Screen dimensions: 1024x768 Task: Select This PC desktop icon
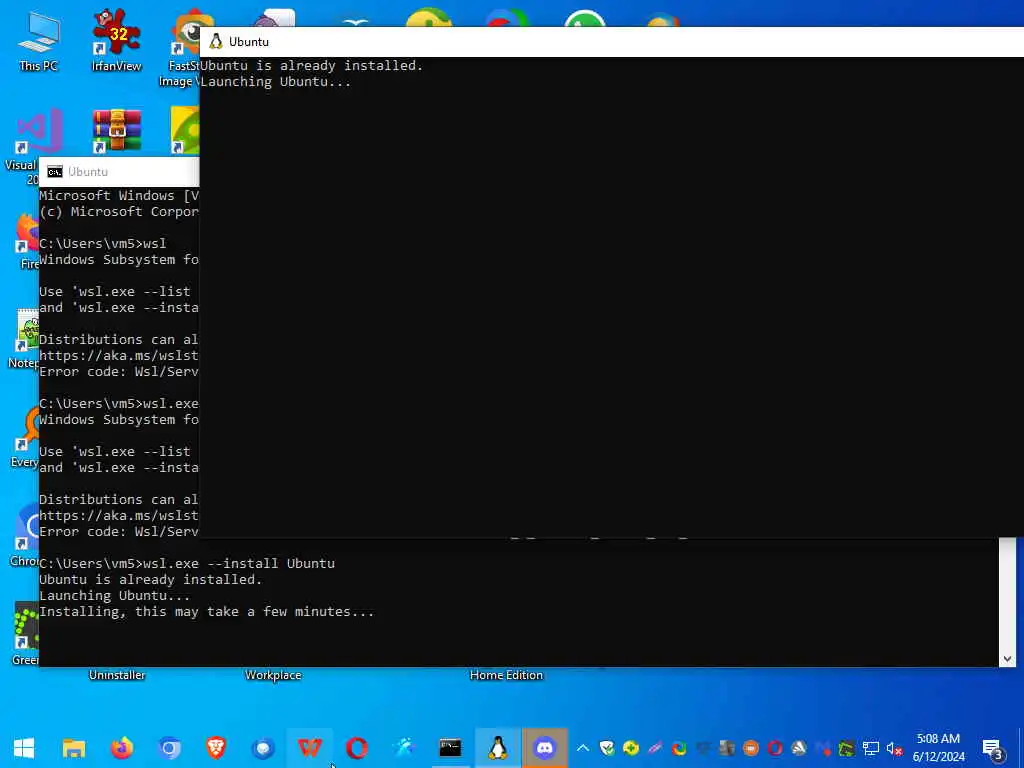pos(39,40)
